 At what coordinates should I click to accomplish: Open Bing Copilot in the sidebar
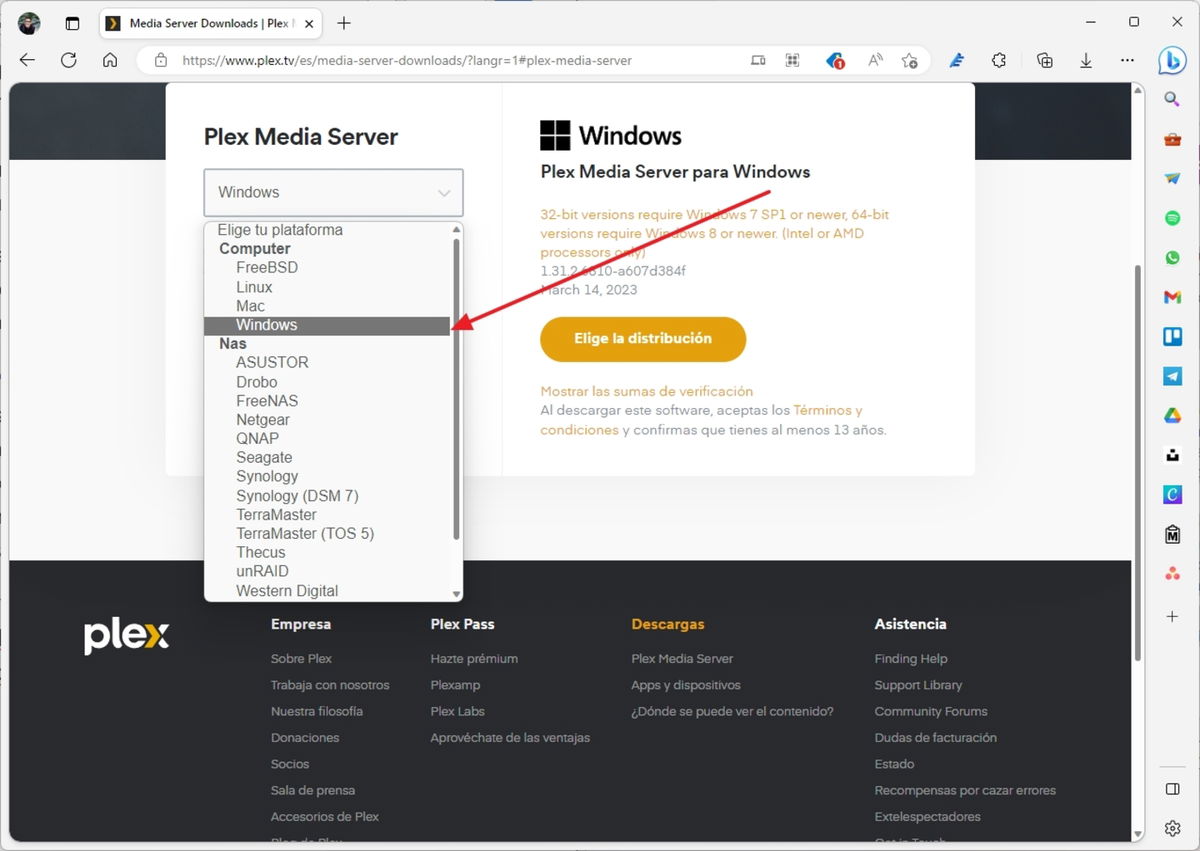[x=1171, y=61]
